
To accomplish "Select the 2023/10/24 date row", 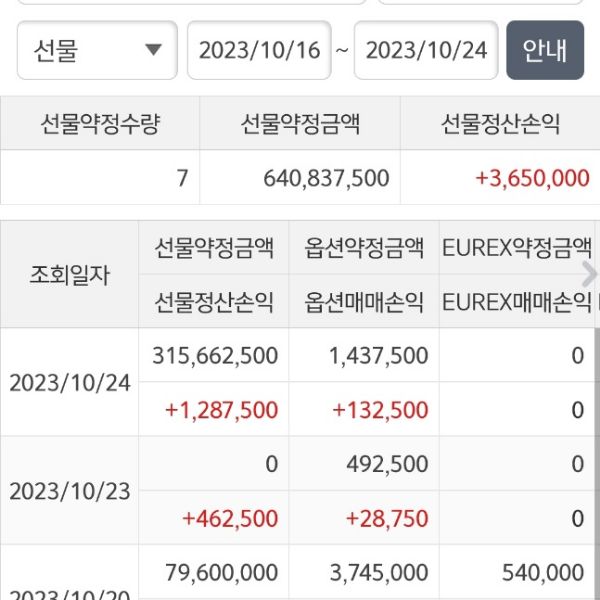I will click(x=69, y=382).
